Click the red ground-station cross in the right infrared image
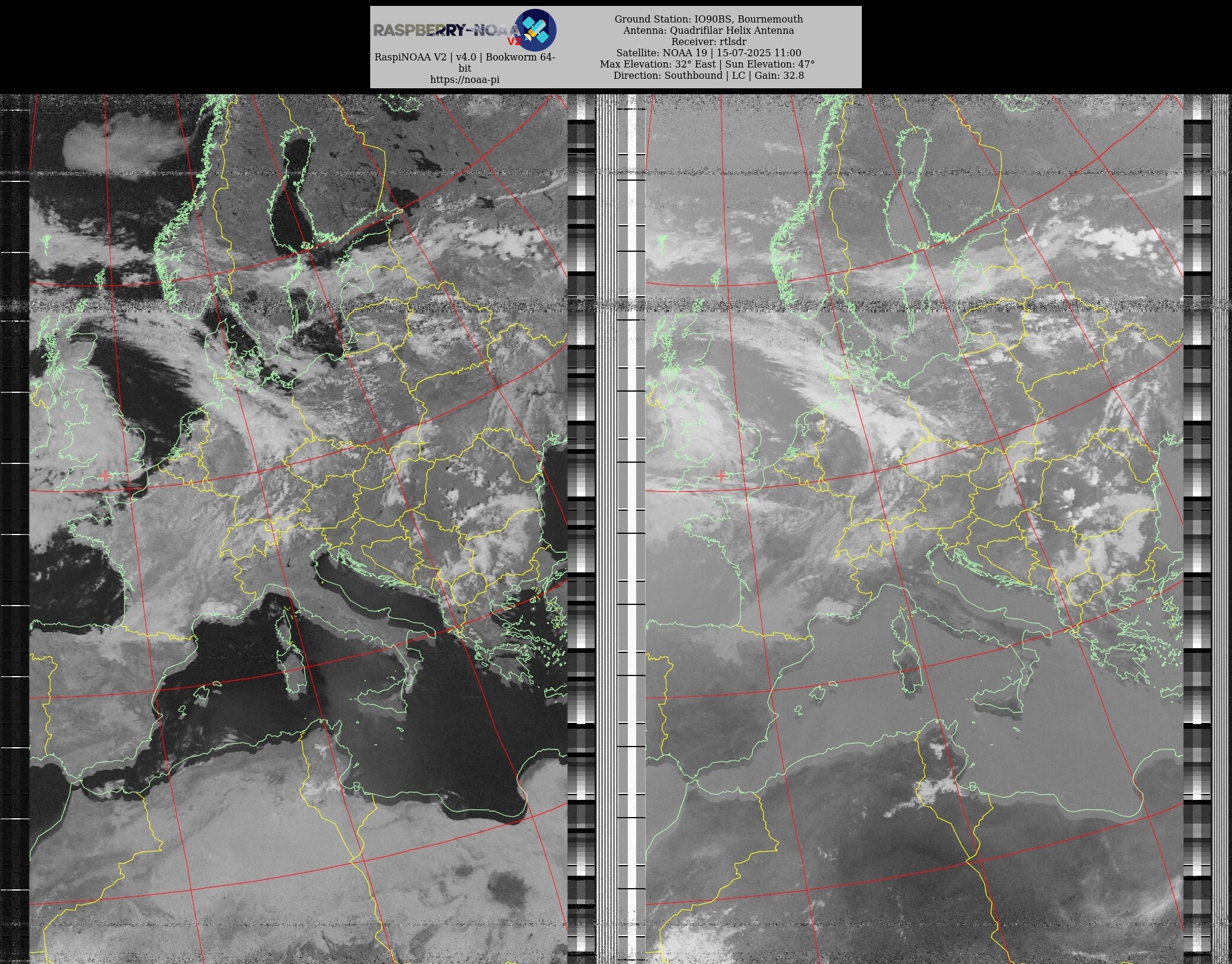Screen dimensions: 1232x964 click(x=721, y=475)
